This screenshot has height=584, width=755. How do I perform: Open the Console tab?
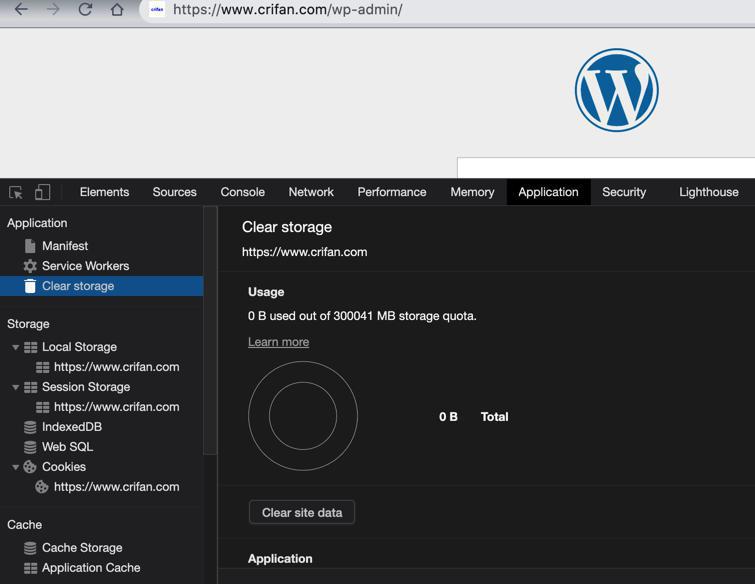point(243,192)
